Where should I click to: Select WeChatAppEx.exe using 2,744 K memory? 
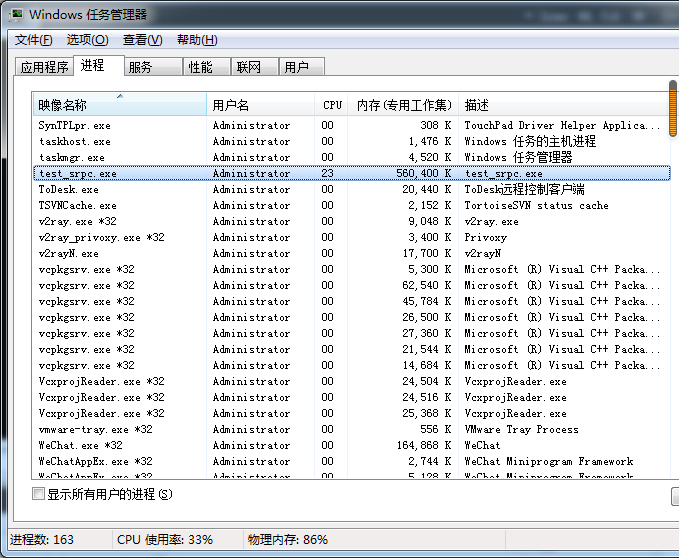(x=351, y=462)
